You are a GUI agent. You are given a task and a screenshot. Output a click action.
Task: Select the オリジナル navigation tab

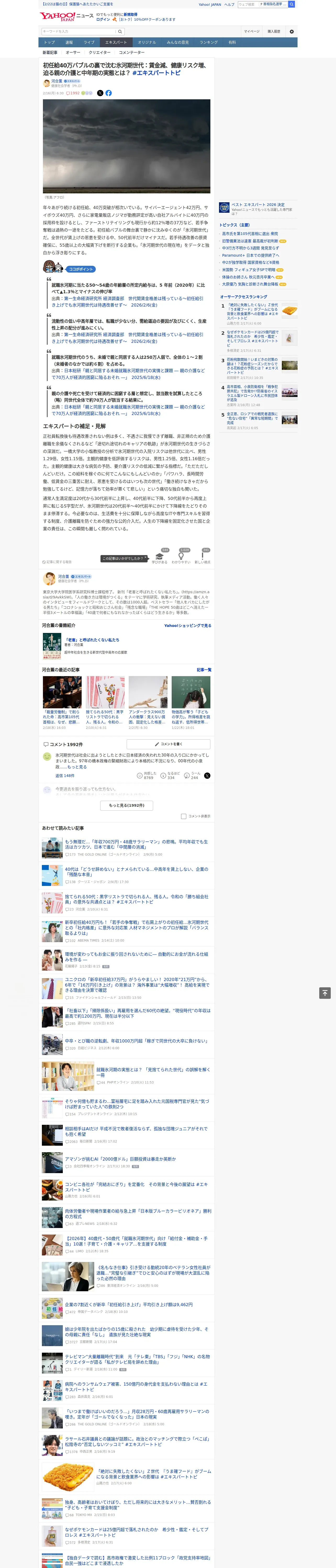[x=147, y=43]
